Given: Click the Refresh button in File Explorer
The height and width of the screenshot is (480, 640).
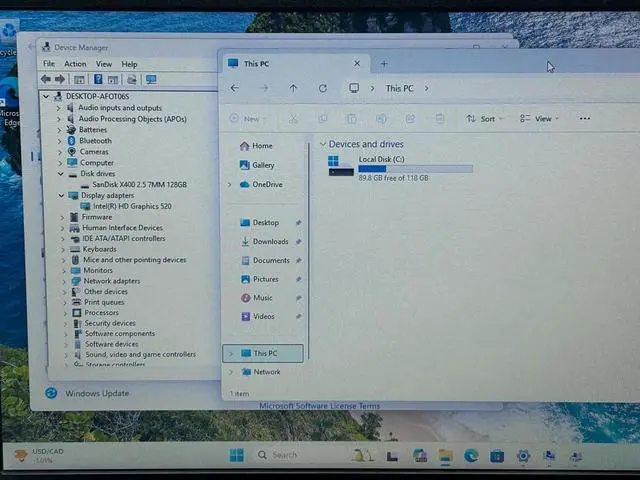Looking at the screenshot, I should [322, 88].
